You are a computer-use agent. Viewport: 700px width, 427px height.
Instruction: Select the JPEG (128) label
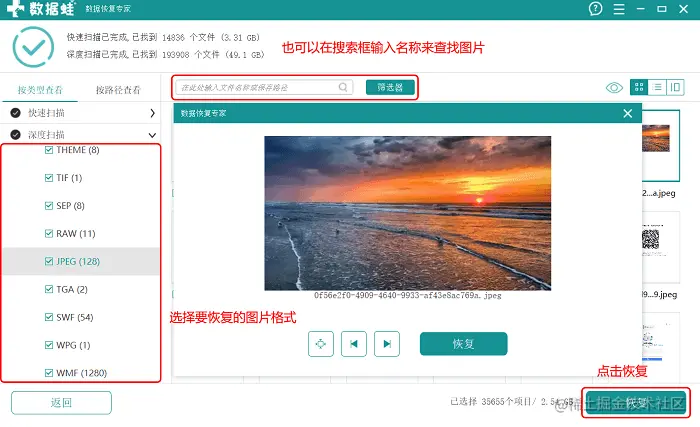pyautogui.click(x=78, y=261)
